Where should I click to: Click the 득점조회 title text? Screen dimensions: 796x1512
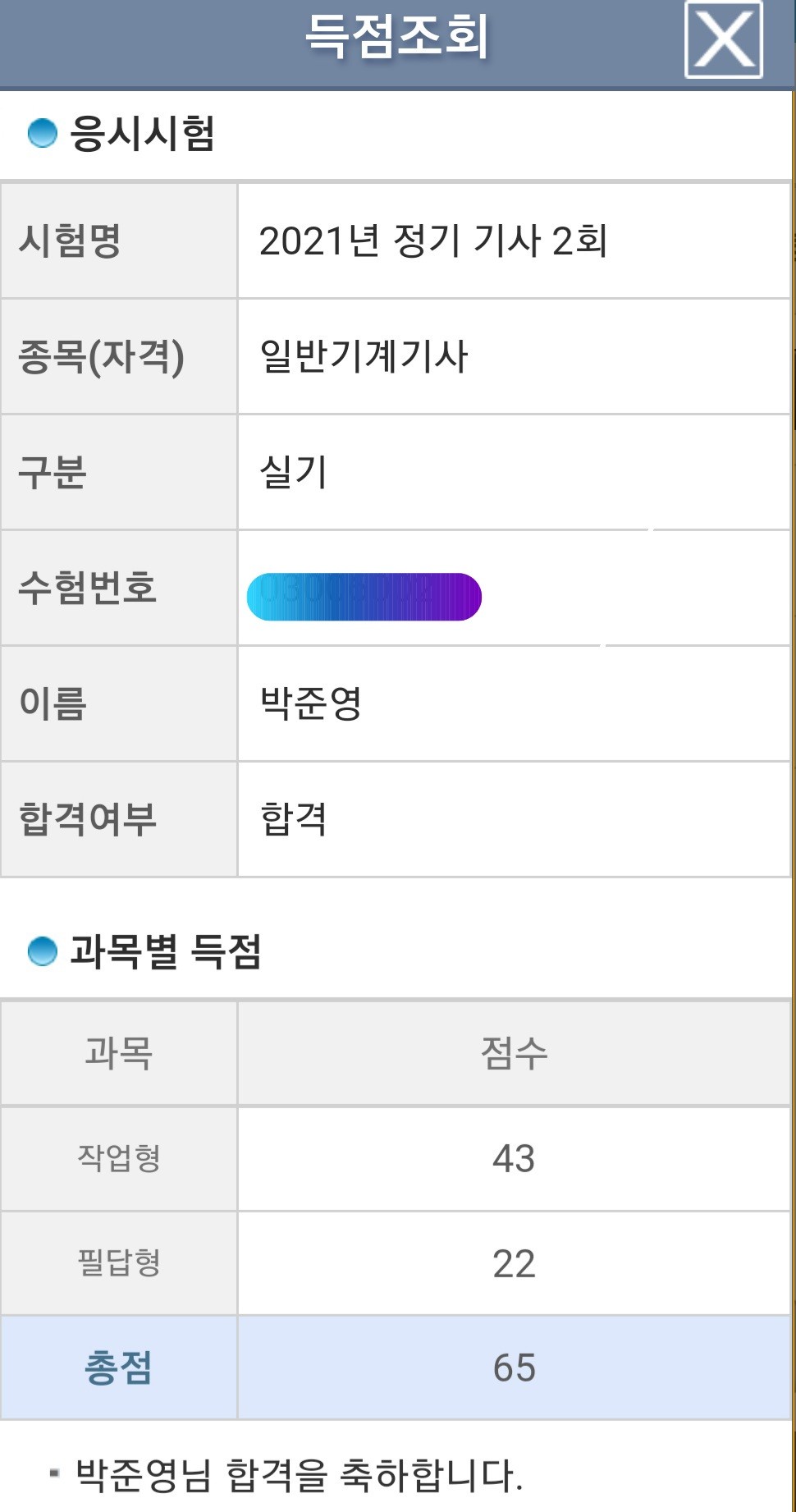point(397,37)
